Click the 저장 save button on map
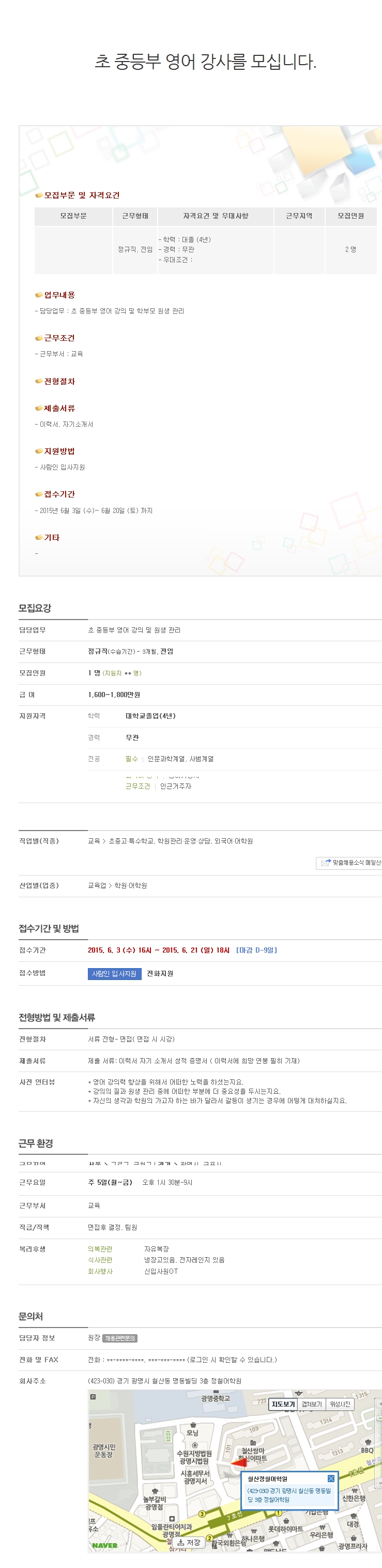The width and height of the screenshot is (382, 1568). pos(189,1543)
